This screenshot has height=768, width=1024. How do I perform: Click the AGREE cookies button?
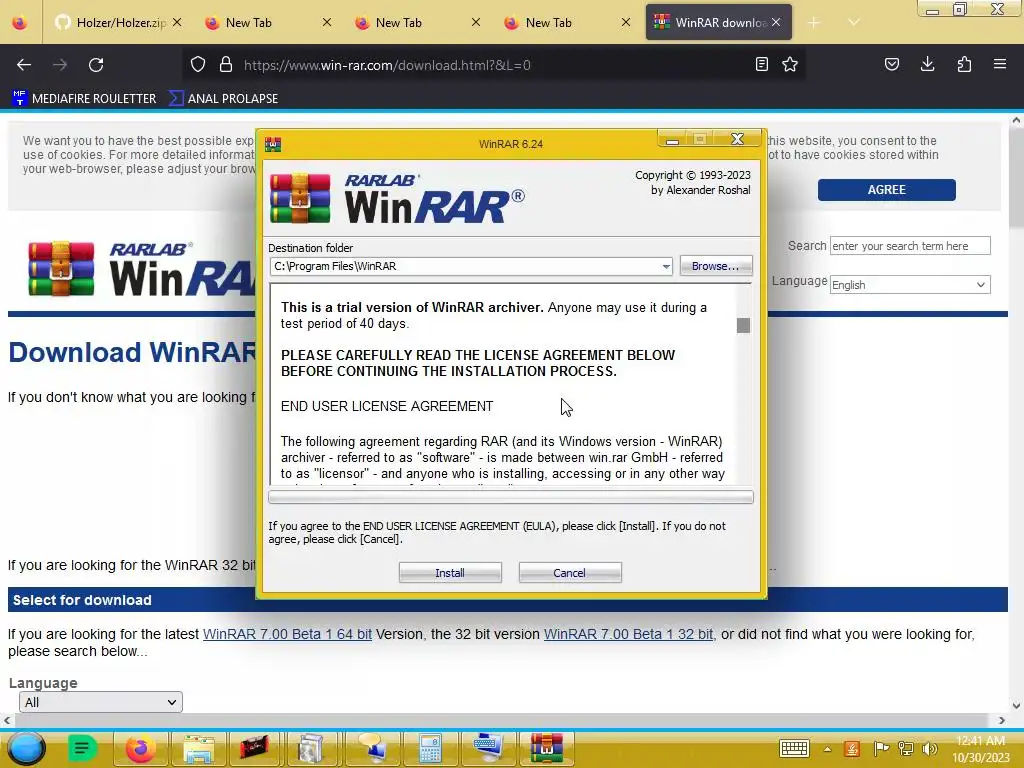click(886, 189)
